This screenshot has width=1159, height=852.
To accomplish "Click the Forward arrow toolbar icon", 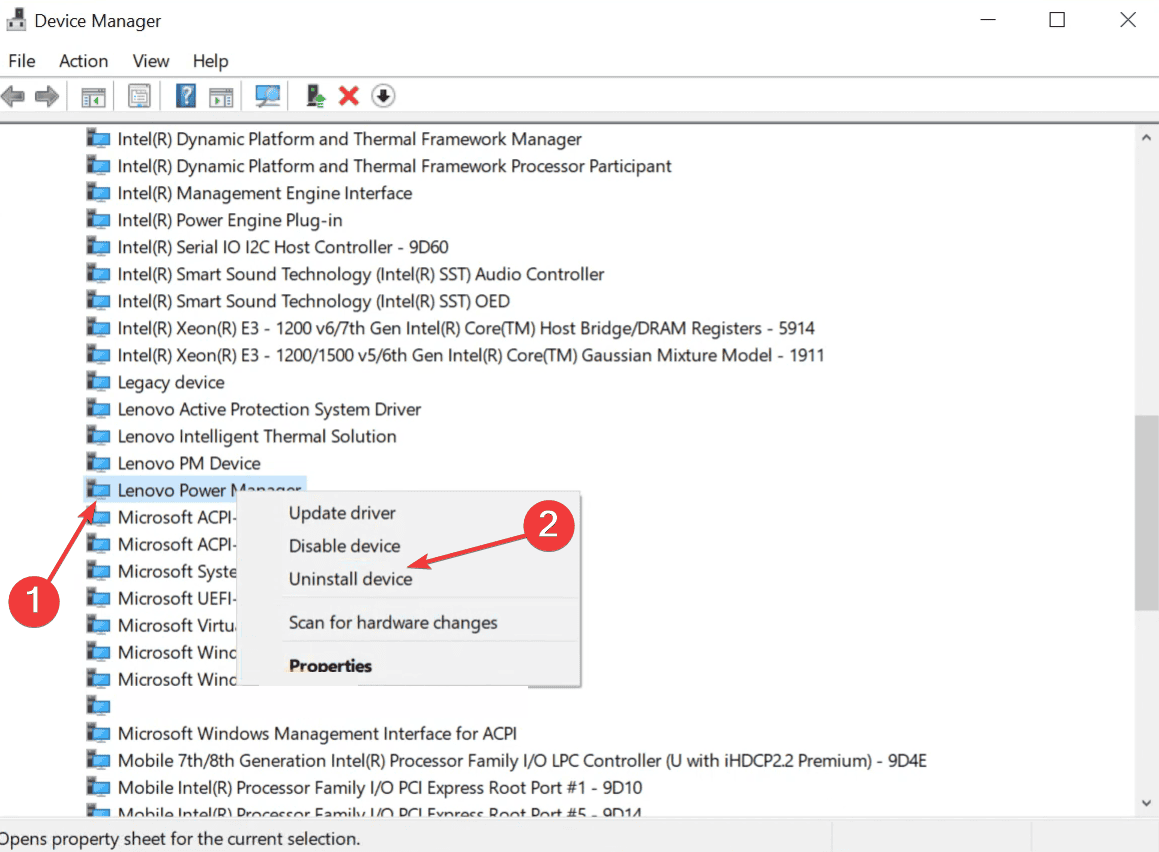I will pyautogui.click(x=47, y=96).
